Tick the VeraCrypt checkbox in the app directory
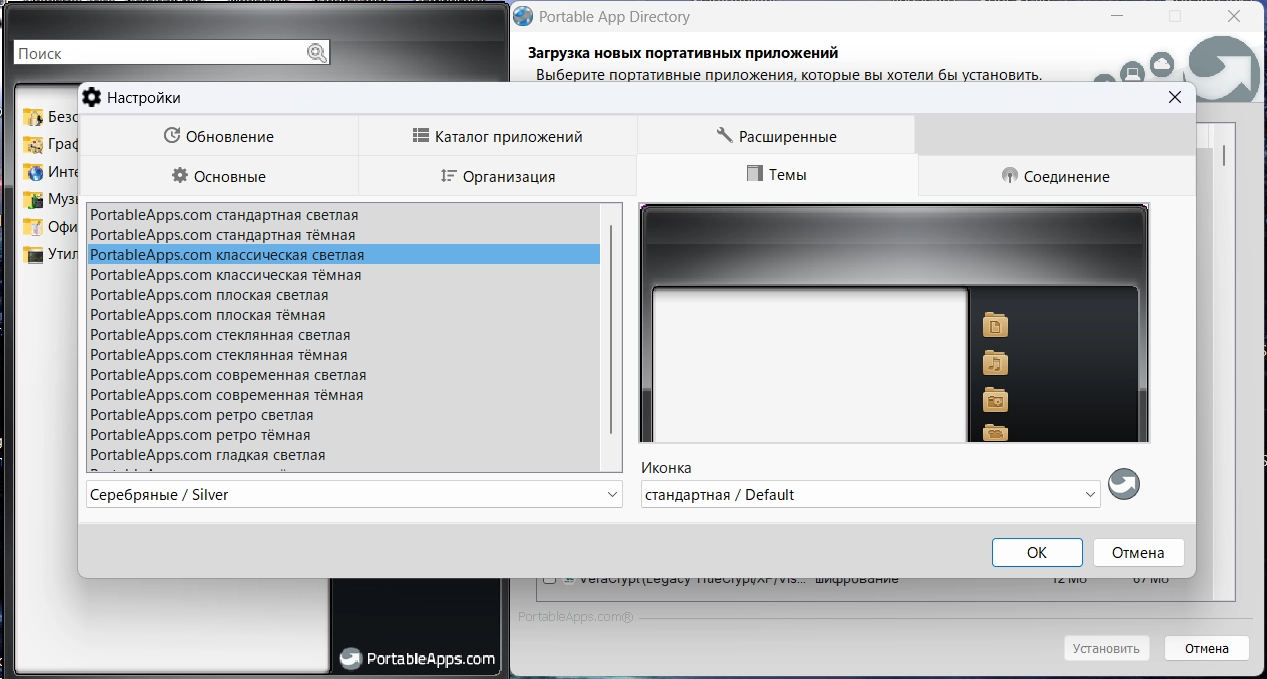The image size is (1267, 679). click(549, 579)
